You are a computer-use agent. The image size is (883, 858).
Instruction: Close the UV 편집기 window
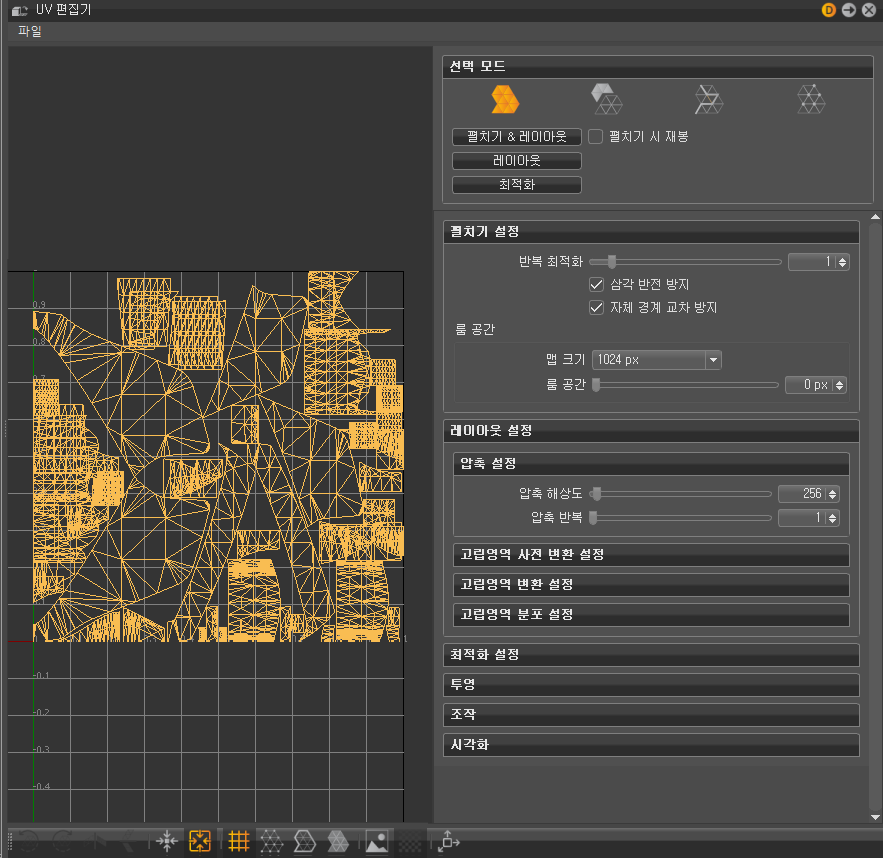tap(869, 10)
